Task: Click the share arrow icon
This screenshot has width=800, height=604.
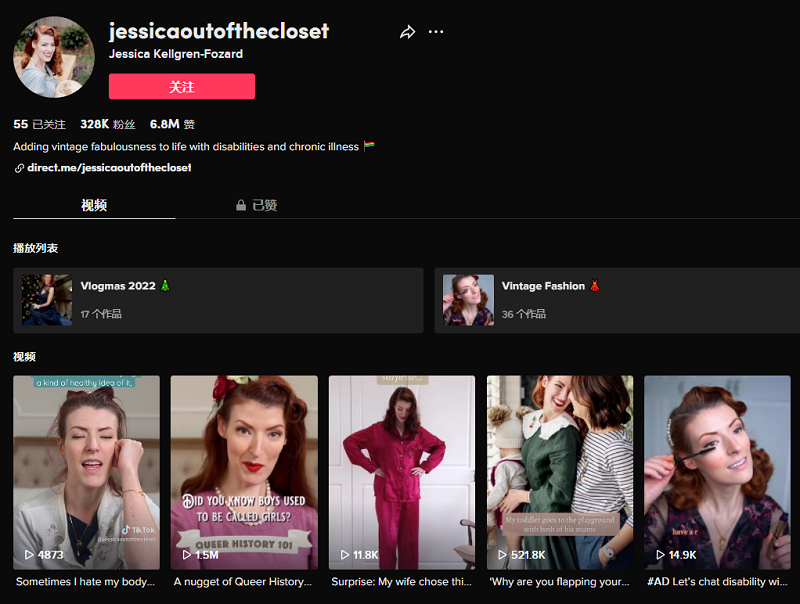Action: tap(407, 32)
